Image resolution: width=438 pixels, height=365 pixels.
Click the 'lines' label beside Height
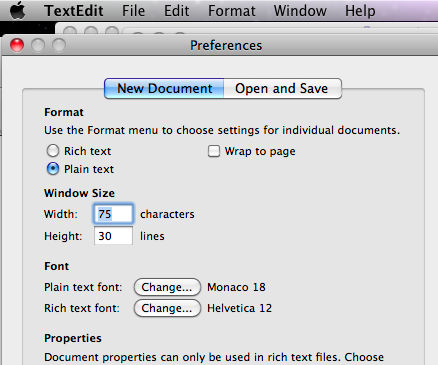tap(152, 236)
